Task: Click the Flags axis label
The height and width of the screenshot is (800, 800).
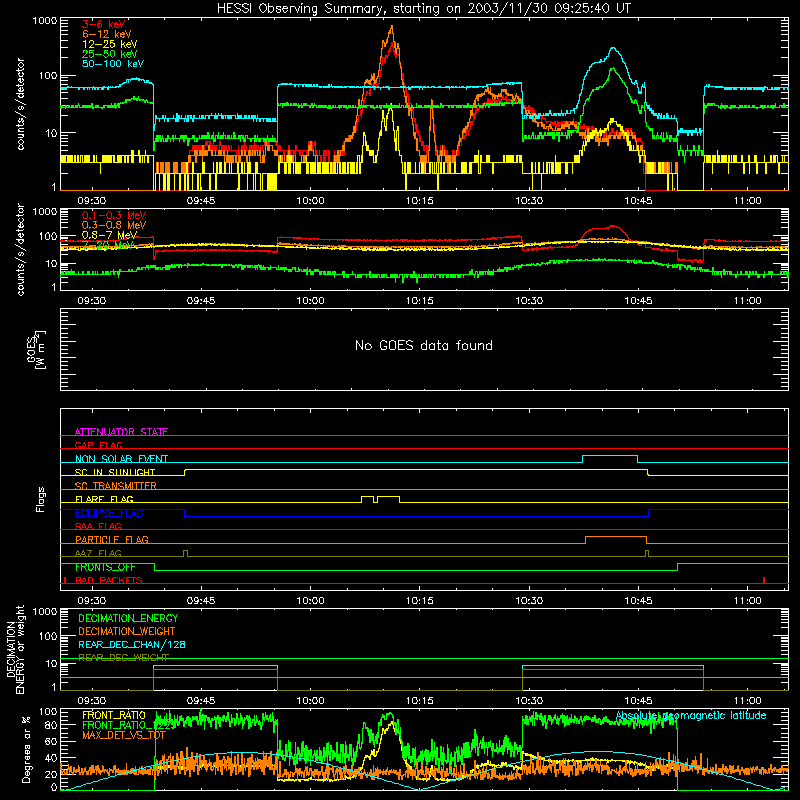Action: (40, 499)
